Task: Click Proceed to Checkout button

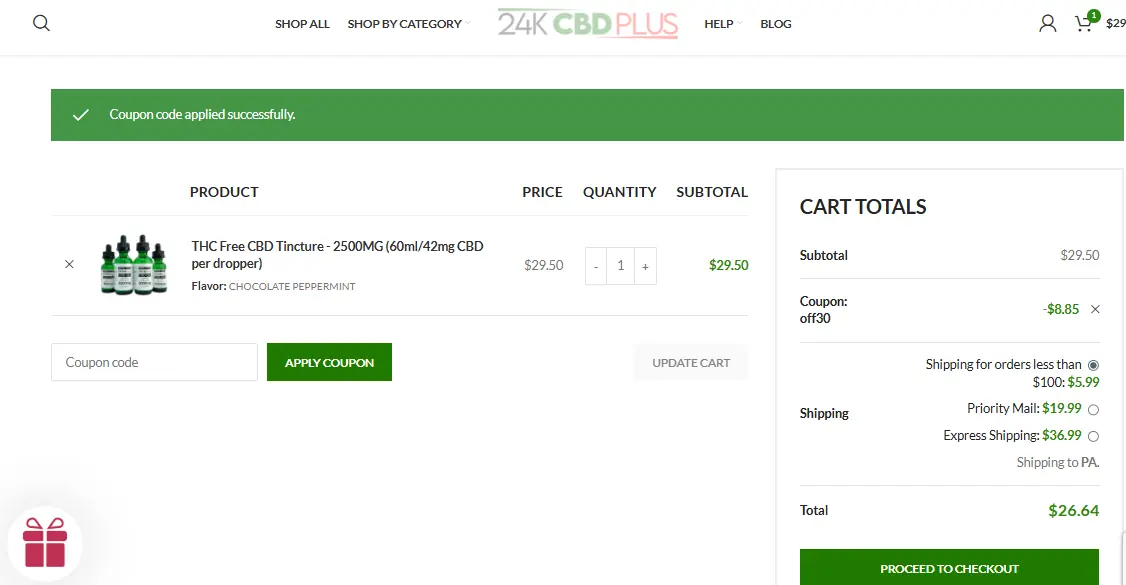Action: (x=949, y=568)
